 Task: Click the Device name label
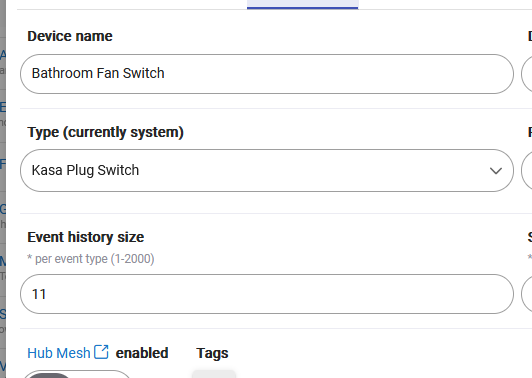[70, 36]
